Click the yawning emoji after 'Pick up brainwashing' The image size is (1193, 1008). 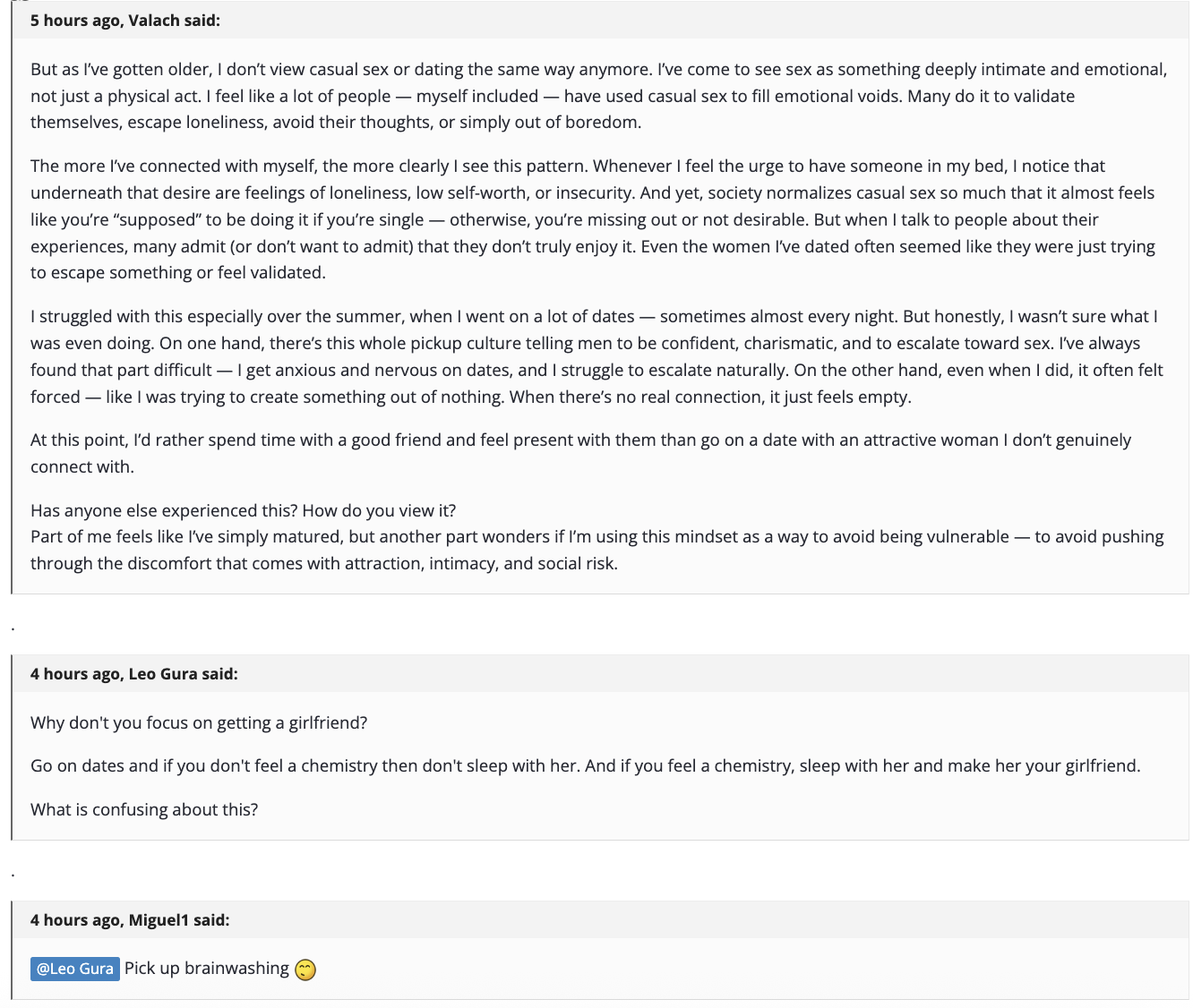coord(305,970)
